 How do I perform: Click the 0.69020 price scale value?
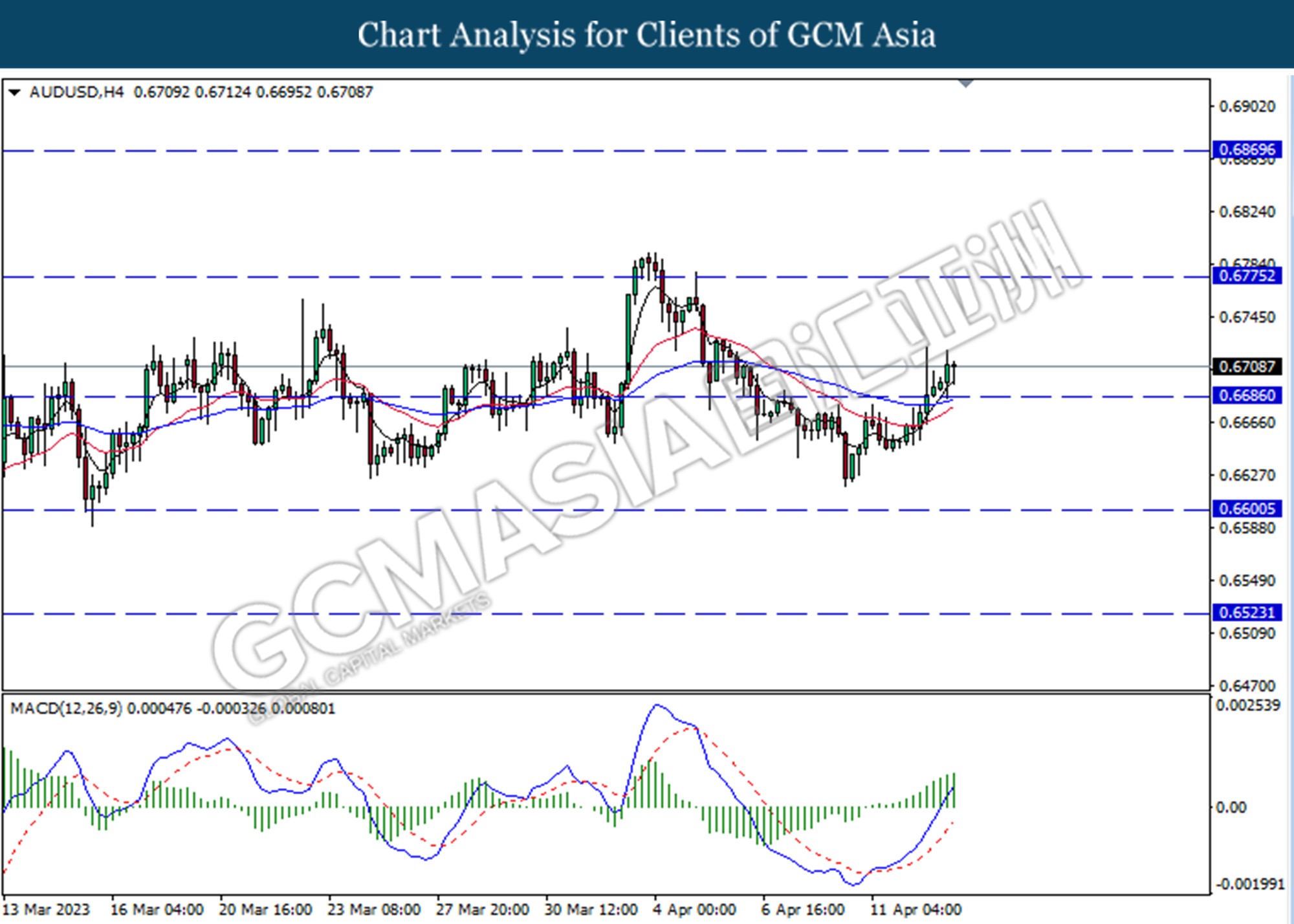click(1247, 107)
